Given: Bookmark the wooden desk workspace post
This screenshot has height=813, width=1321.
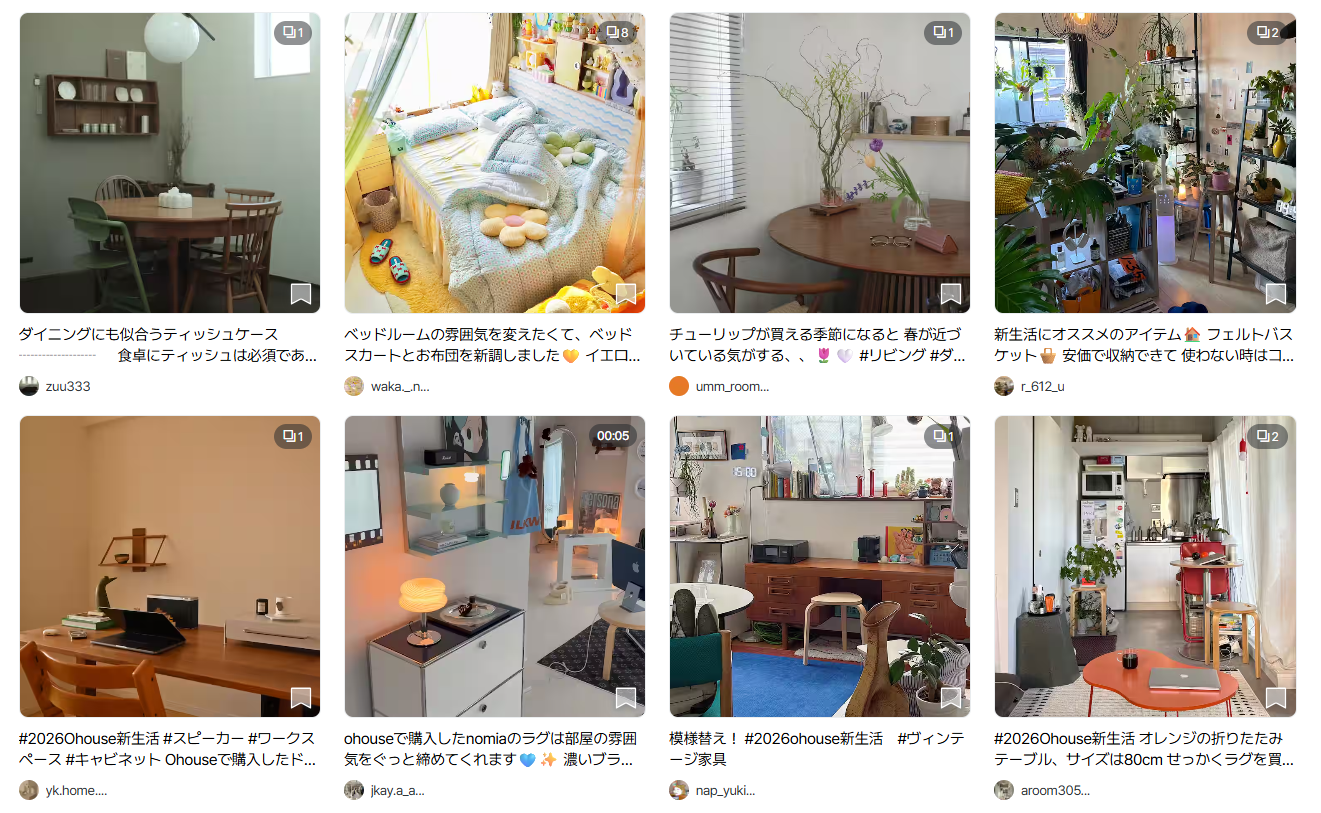Looking at the screenshot, I should 300,698.
